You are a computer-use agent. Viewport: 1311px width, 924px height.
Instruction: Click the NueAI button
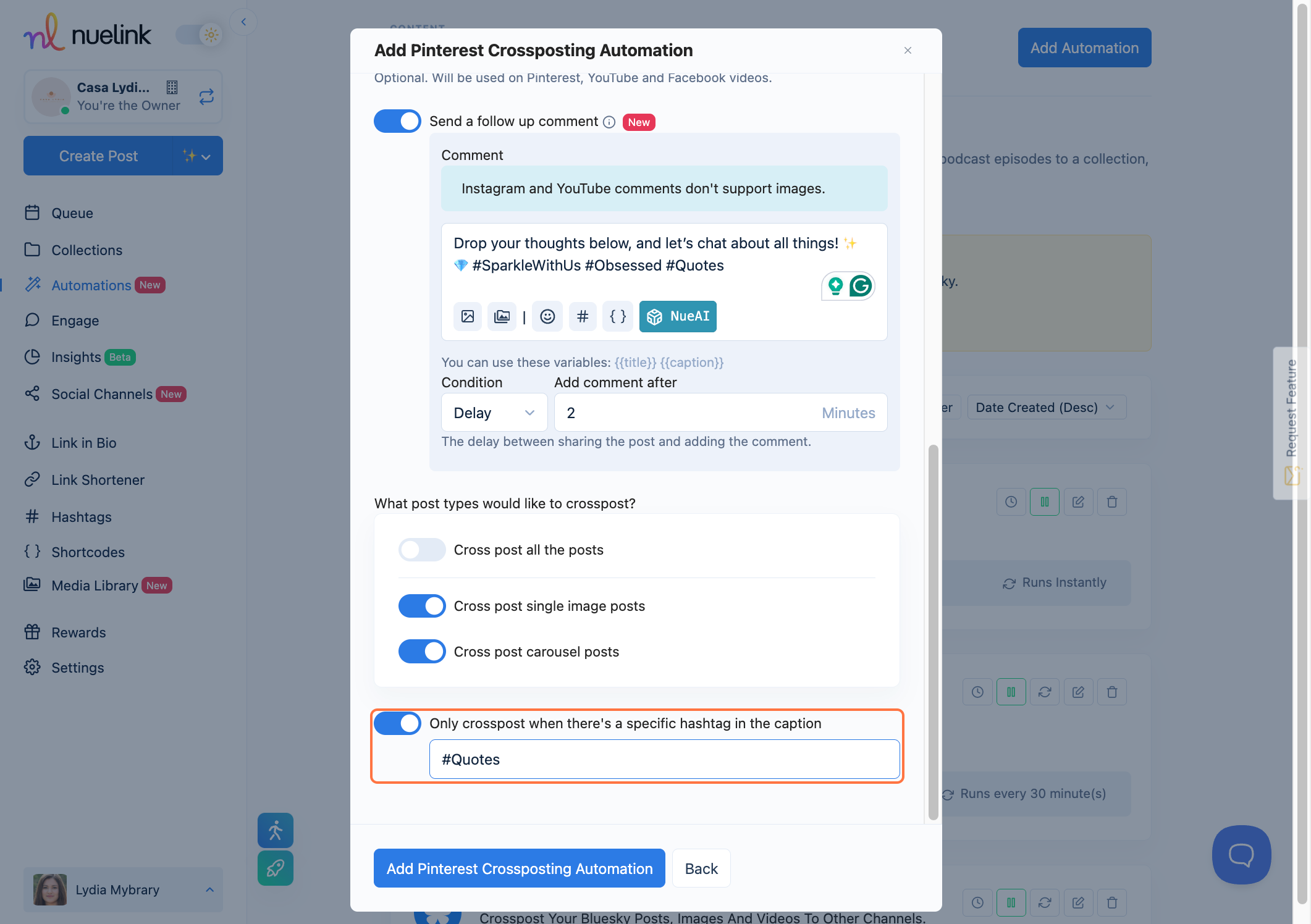678,316
